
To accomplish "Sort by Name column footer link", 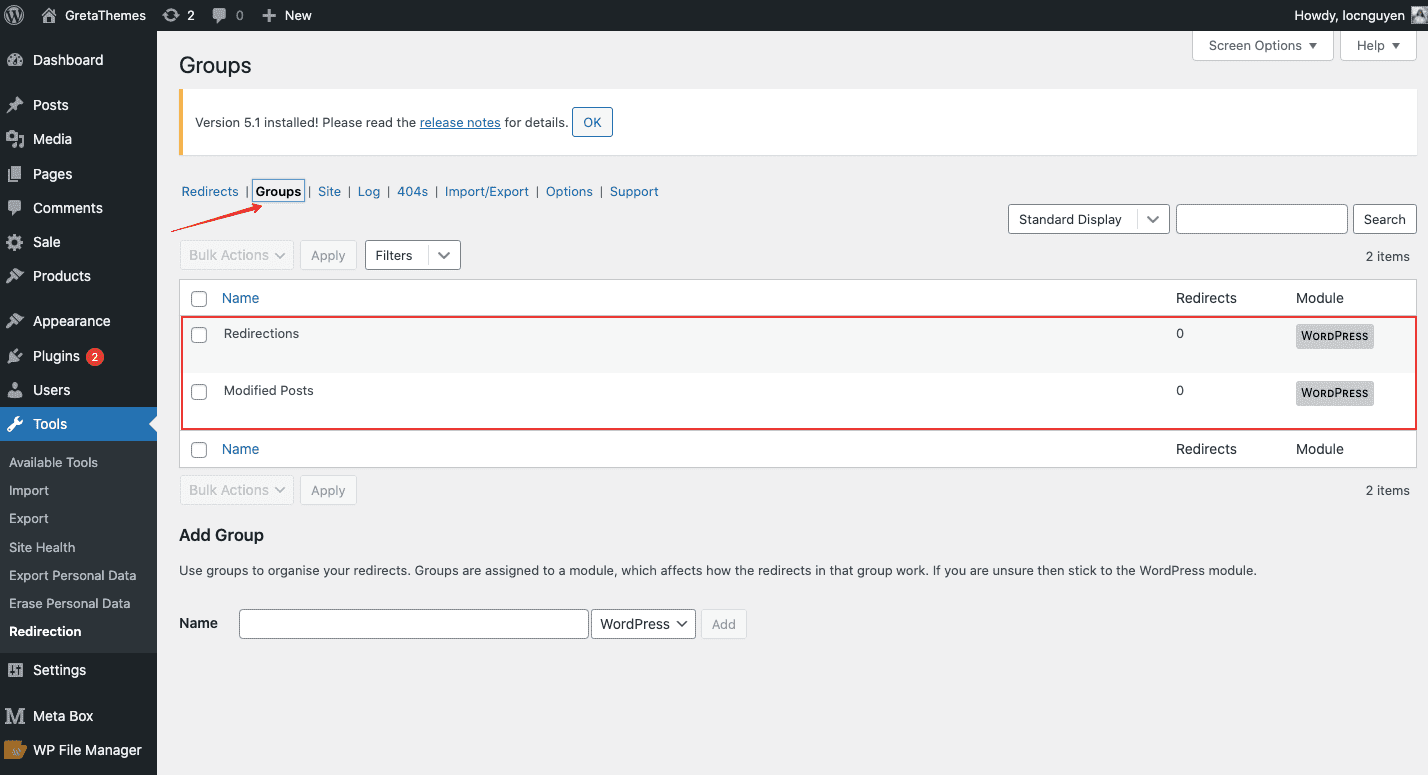I will tap(240, 449).
